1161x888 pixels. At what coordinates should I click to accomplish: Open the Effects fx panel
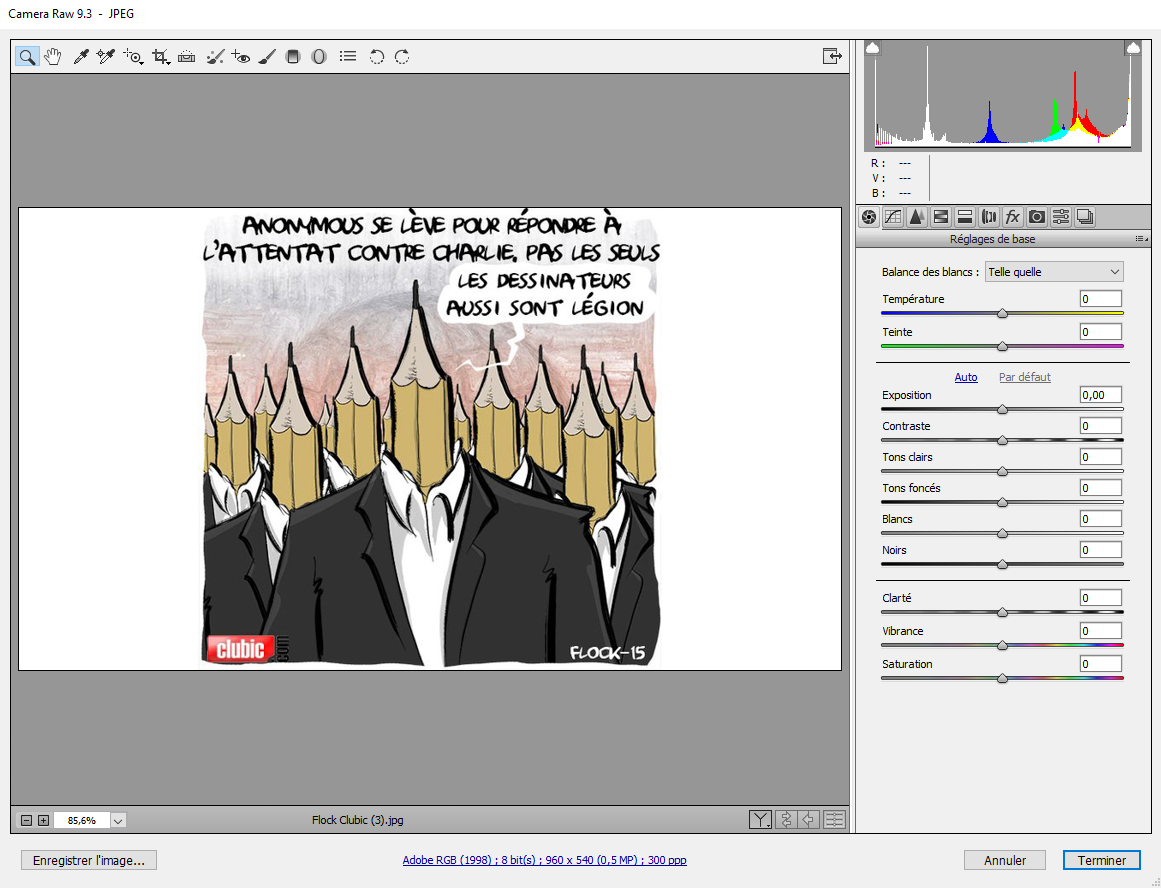(x=1012, y=216)
